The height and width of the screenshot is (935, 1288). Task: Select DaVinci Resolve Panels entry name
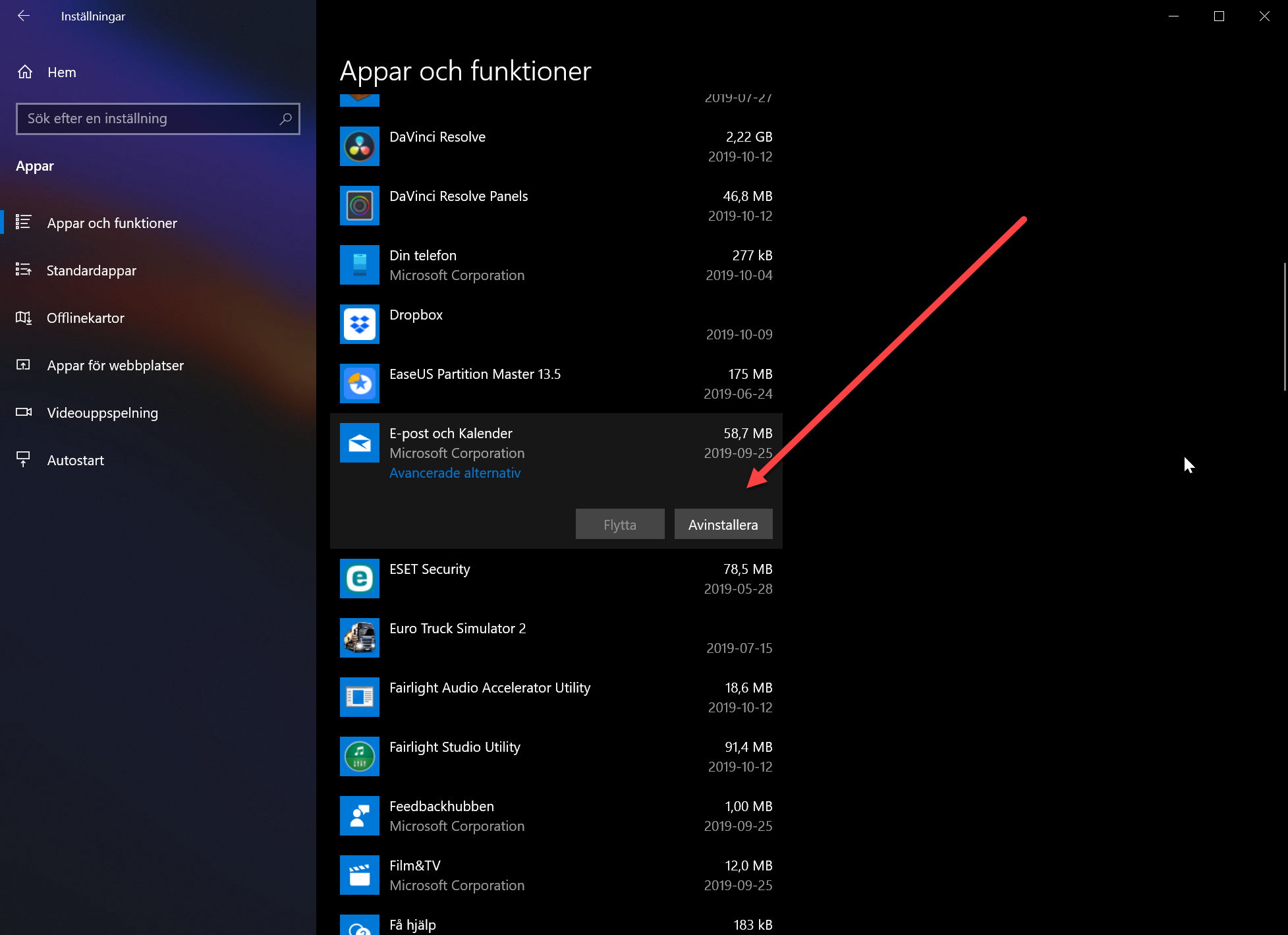click(x=459, y=196)
